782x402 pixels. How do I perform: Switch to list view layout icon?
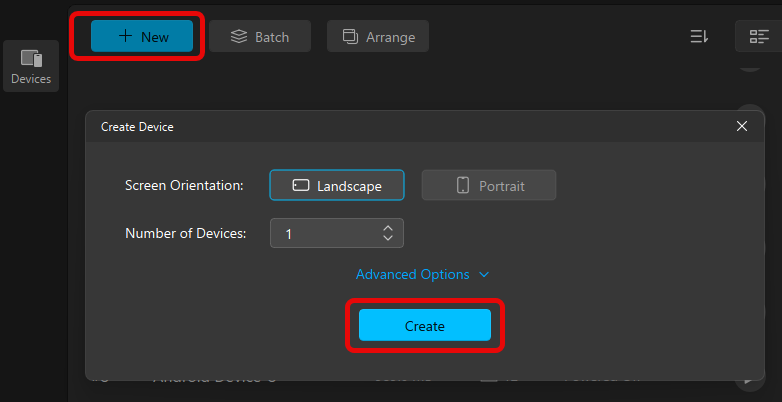759,36
